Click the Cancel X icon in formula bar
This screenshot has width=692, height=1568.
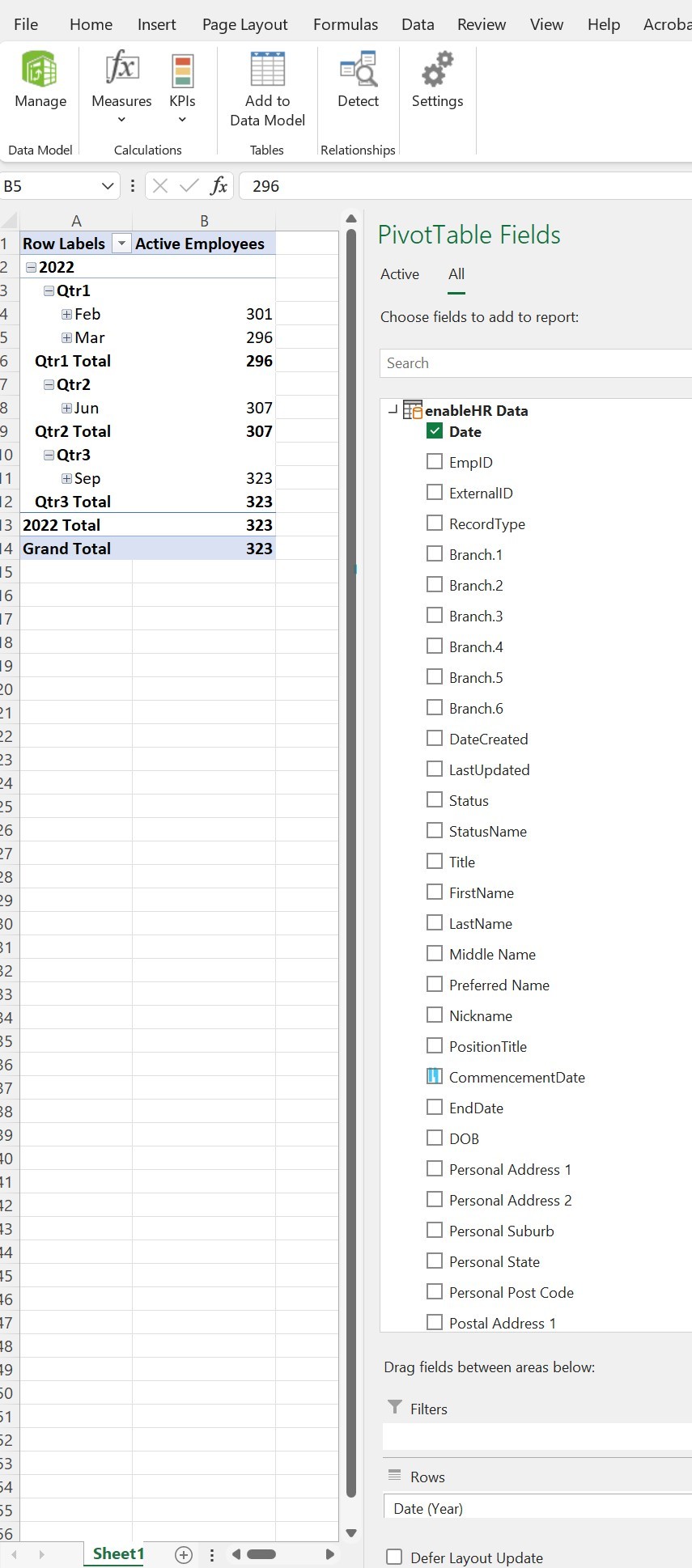pyautogui.click(x=160, y=186)
